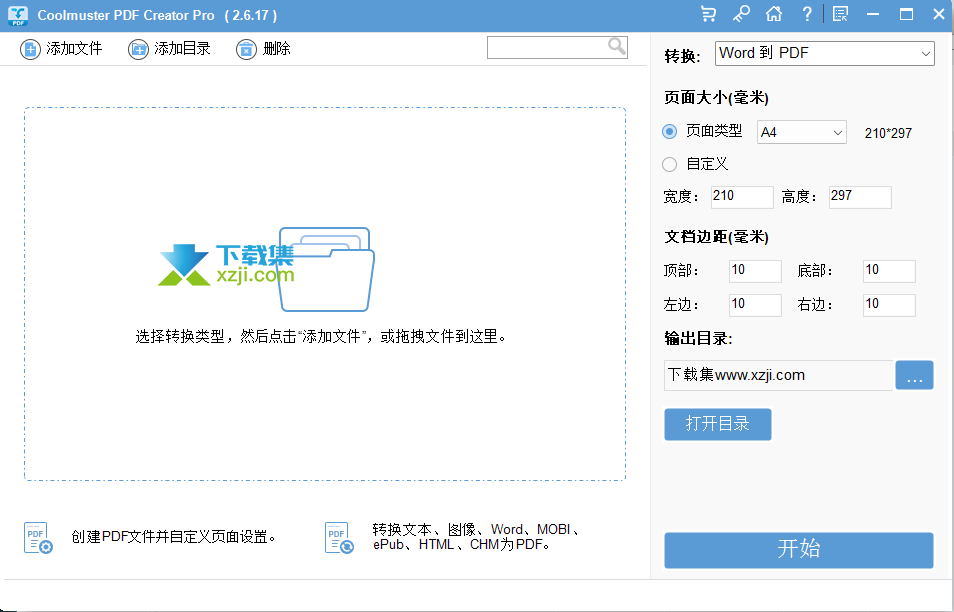The image size is (954, 612).
Task: Click the '文档边距(毫米)' heading
Action: tap(717, 237)
